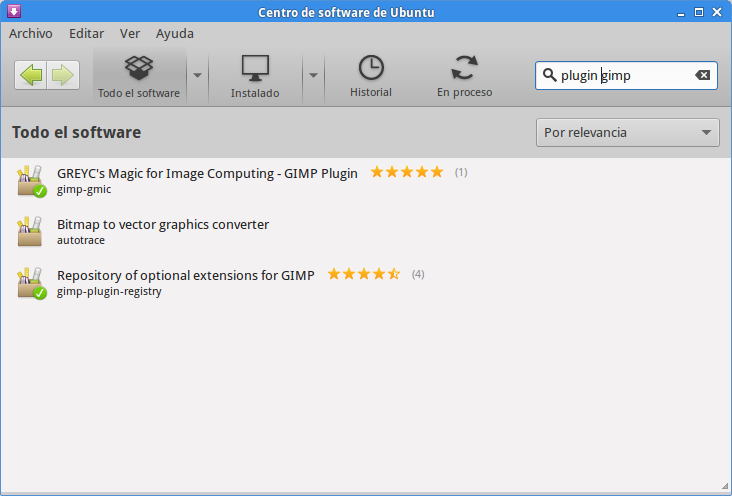
Task: Expand the Instalado dropdown arrow
Action: (x=313, y=75)
